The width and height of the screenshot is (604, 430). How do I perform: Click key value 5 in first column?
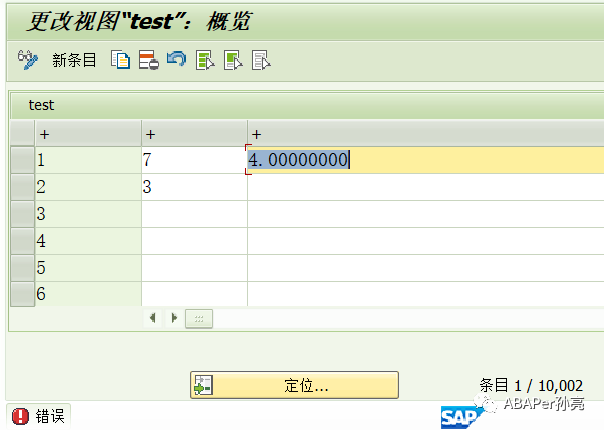pyautogui.click(x=88, y=268)
